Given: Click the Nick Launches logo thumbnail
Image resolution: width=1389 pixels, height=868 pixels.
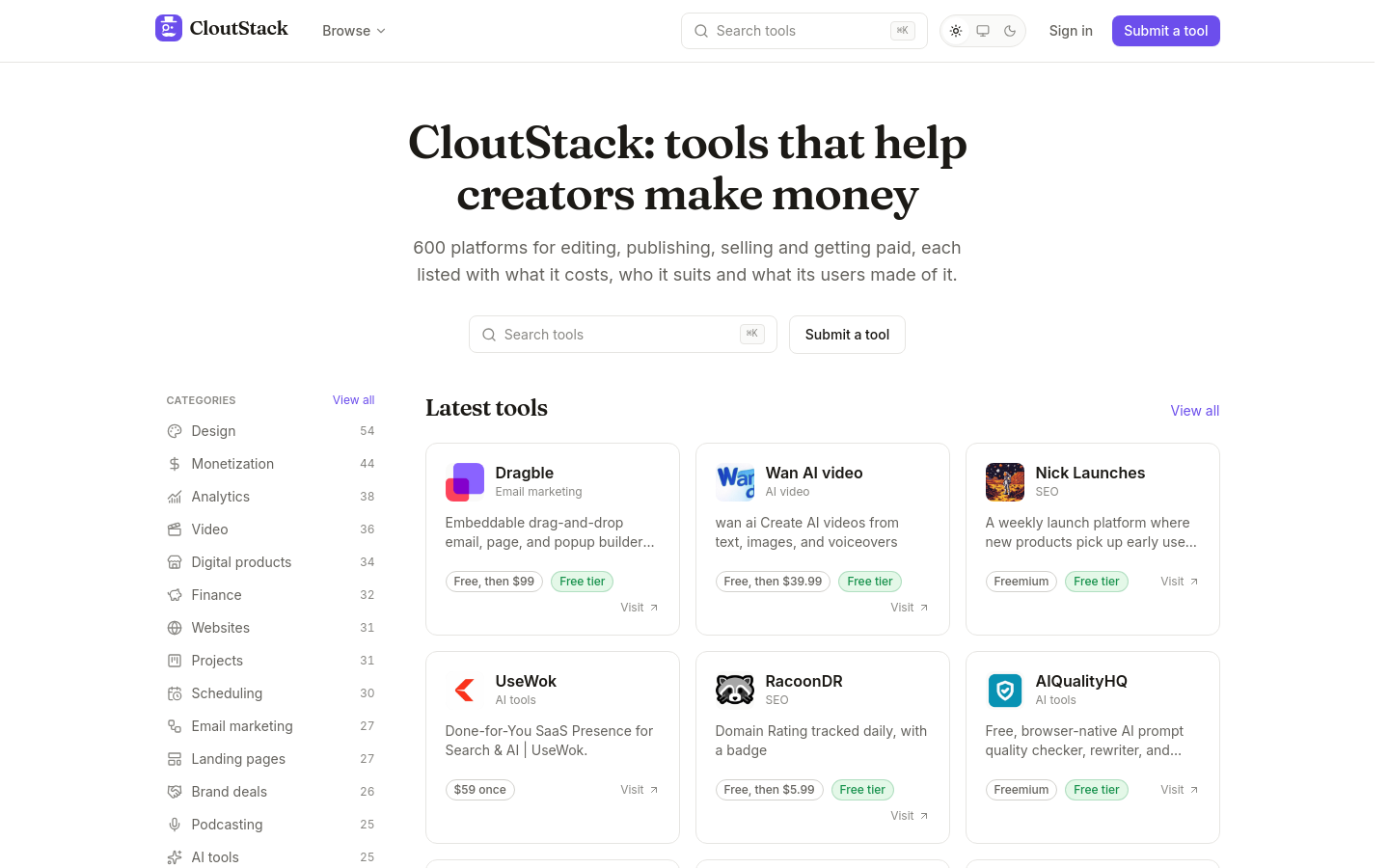Looking at the screenshot, I should [x=1005, y=482].
